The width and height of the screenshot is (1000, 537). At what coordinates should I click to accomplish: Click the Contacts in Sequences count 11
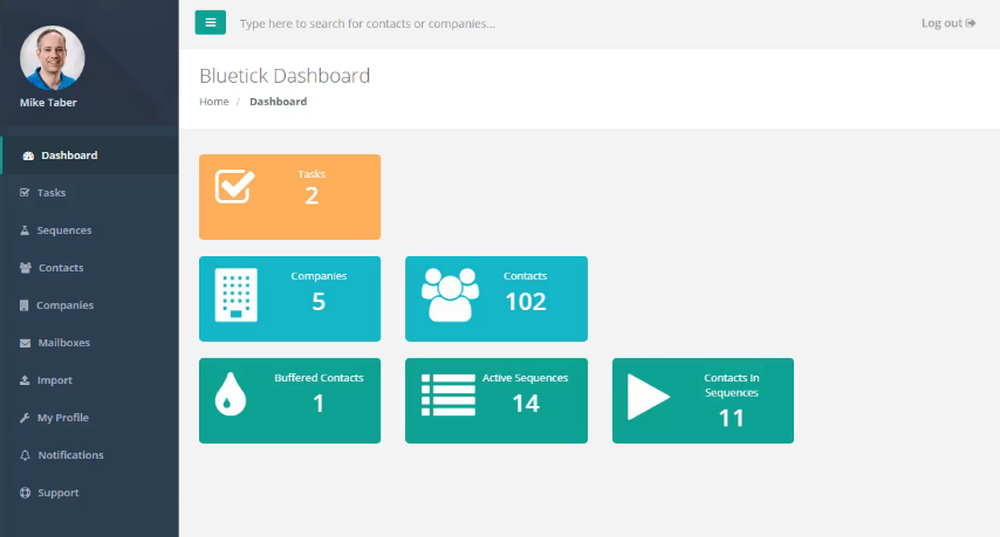pyautogui.click(x=732, y=418)
